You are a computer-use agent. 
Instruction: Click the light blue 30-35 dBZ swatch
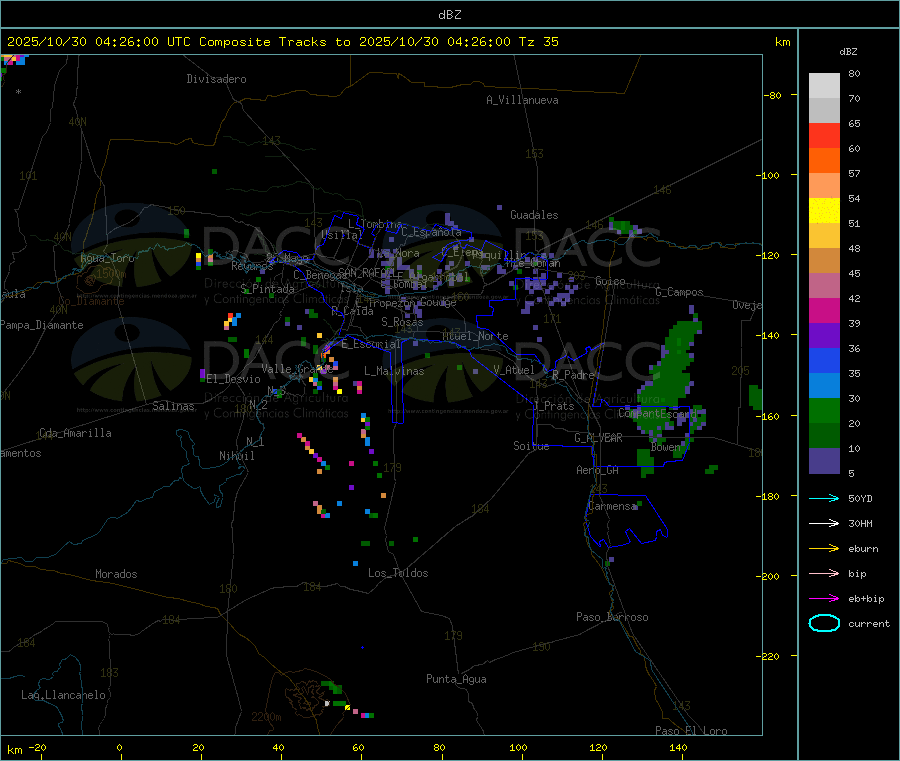click(x=824, y=386)
